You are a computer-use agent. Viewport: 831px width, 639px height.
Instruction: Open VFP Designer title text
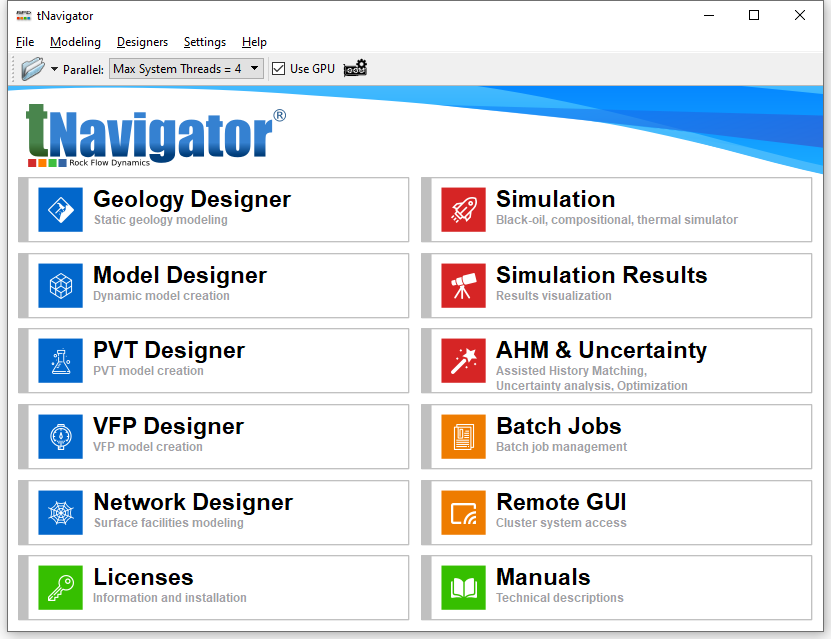point(169,427)
